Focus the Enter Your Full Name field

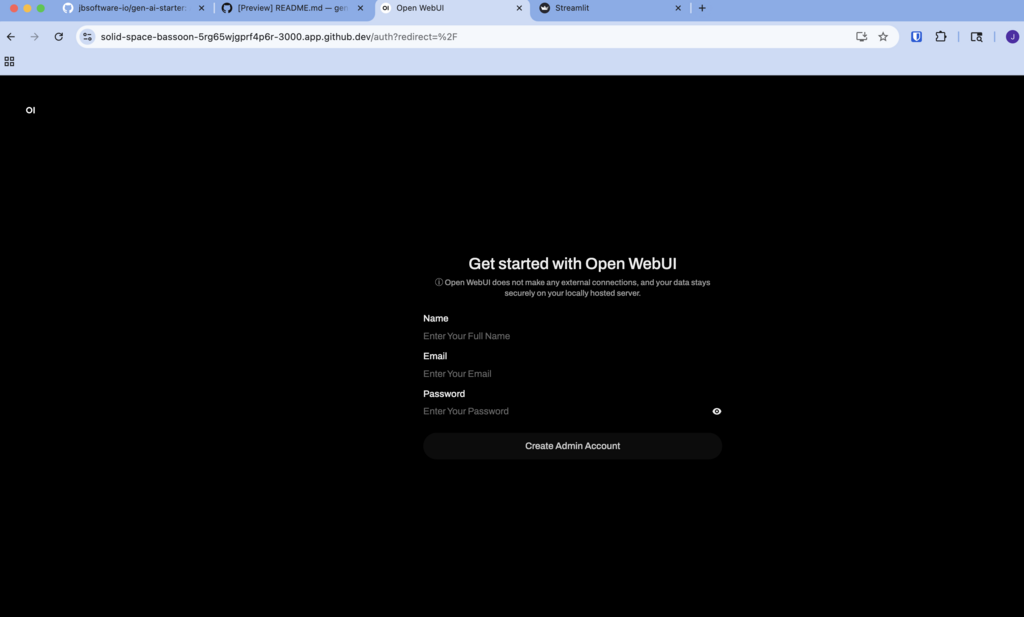pos(572,336)
